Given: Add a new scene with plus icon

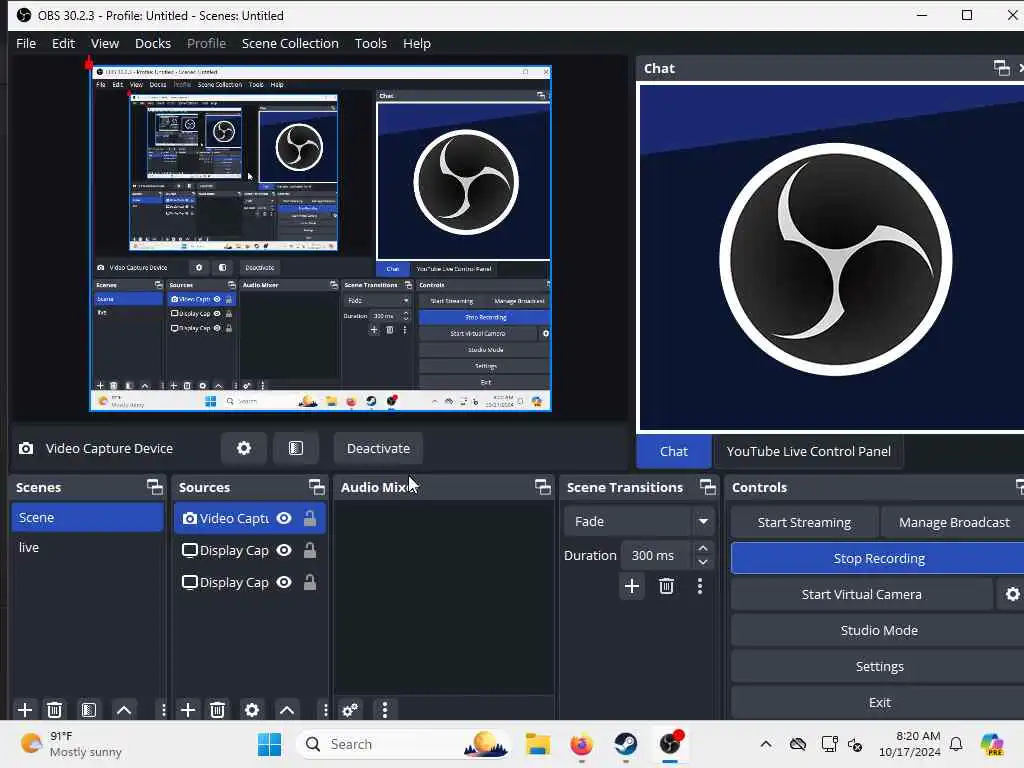Looking at the screenshot, I should 25,709.
